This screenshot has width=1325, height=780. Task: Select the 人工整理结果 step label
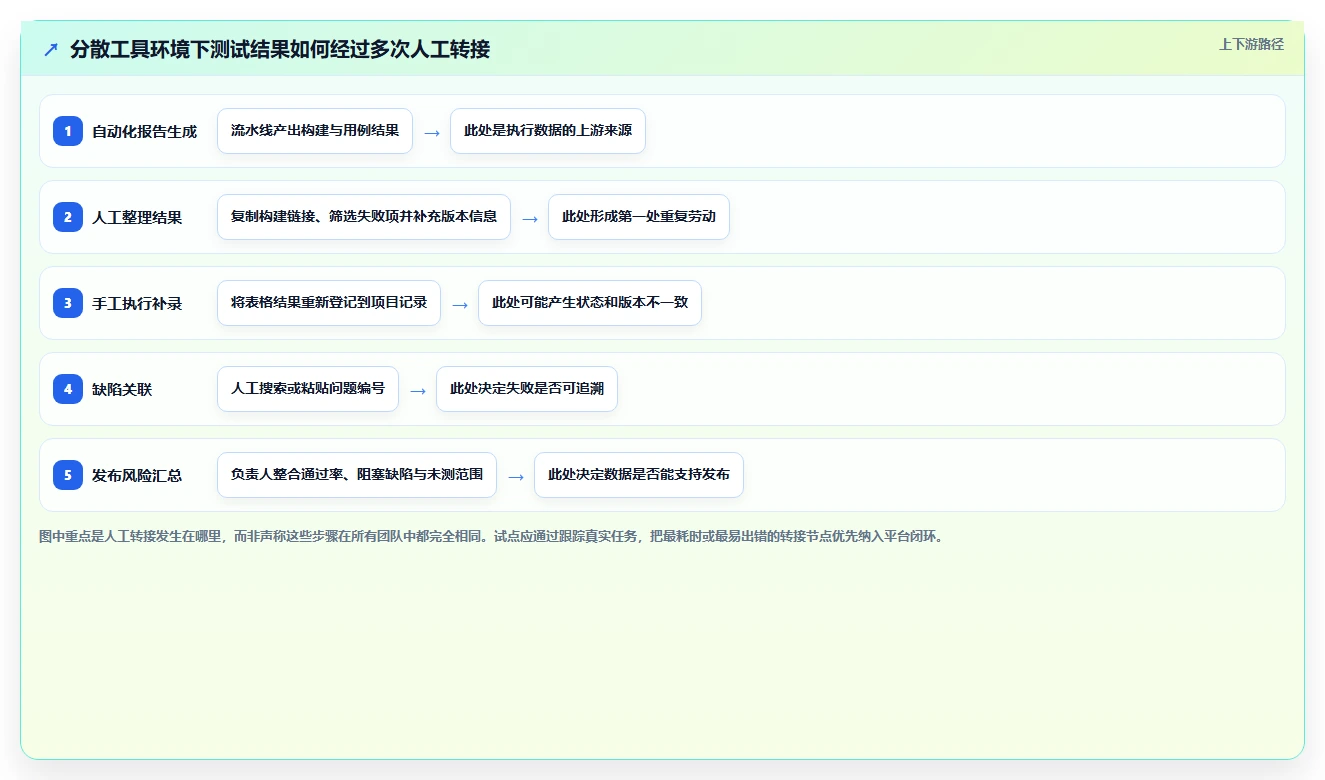coord(137,217)
